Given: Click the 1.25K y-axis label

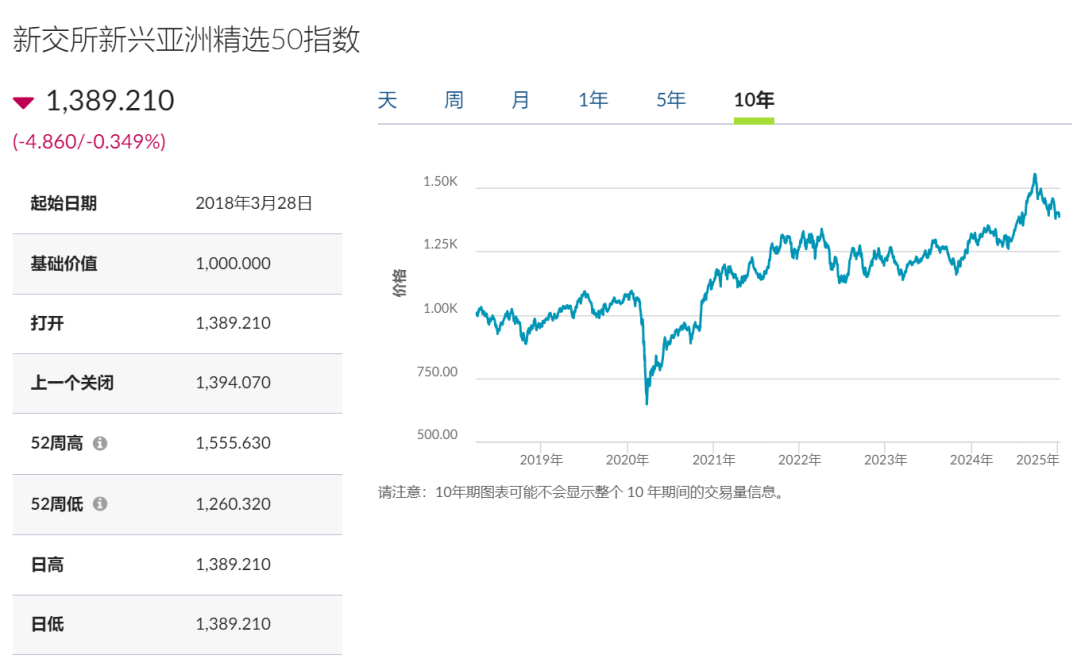Looking at the screenshot, I should [x=440, y=245].
